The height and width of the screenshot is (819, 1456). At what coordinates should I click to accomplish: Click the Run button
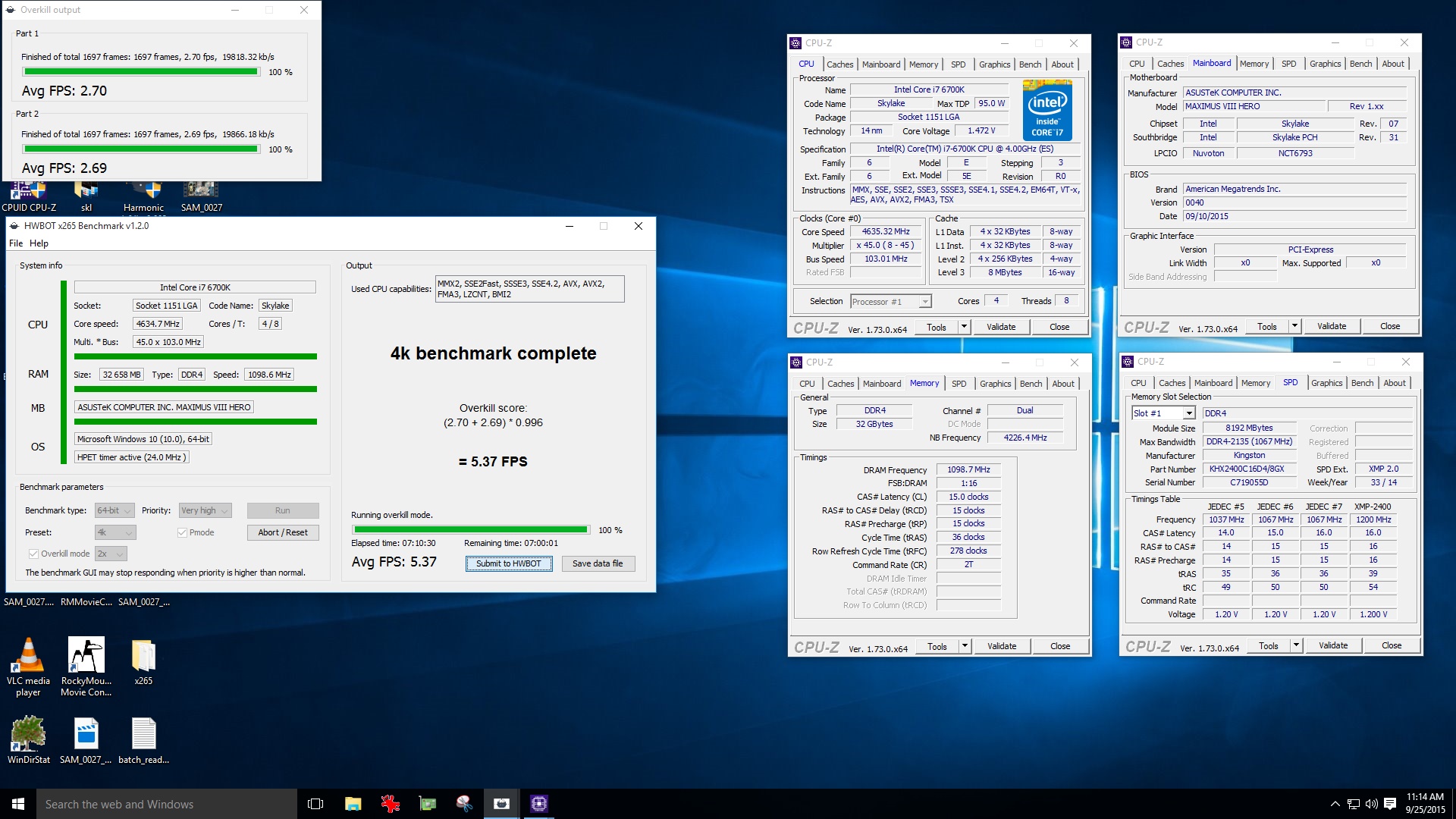(x=283, y=511)
